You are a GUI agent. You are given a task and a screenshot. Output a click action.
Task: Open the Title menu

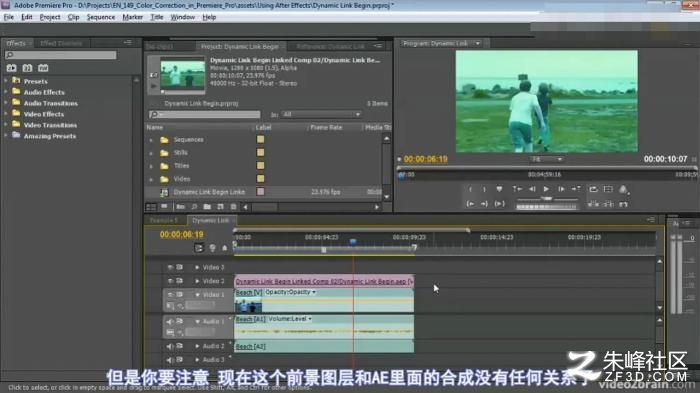(x=157, y=17)
